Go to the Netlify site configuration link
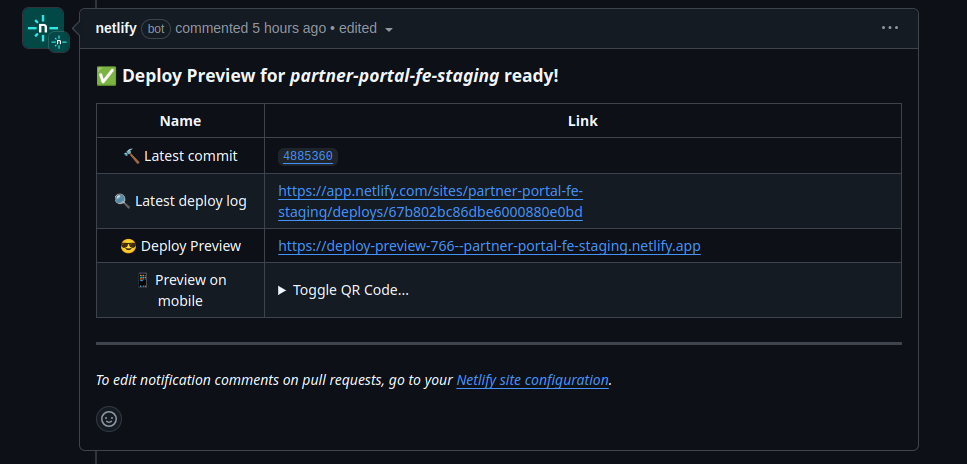 tap(532, 380)
